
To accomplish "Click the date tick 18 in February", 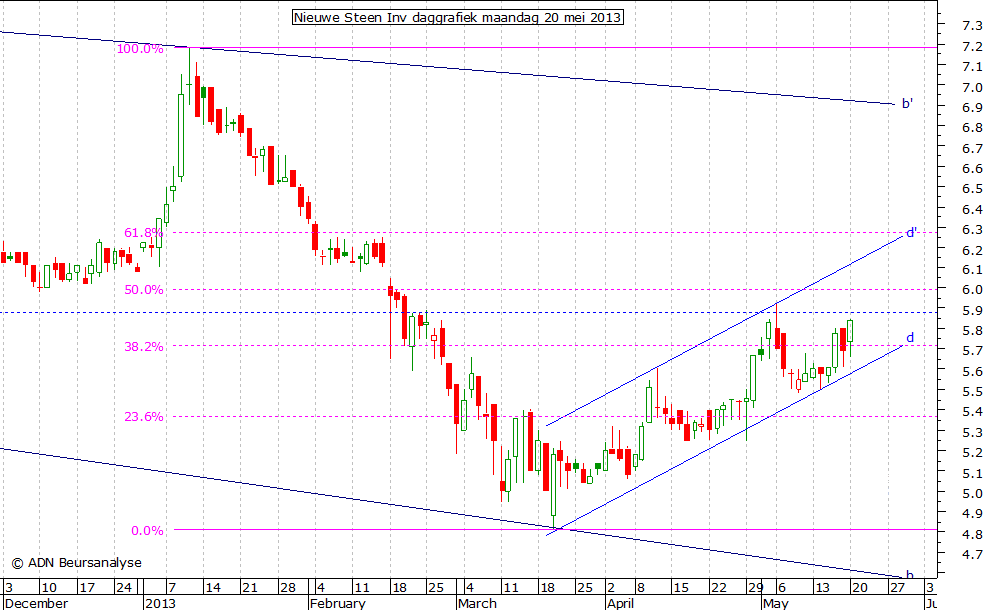I will point(399,588).
